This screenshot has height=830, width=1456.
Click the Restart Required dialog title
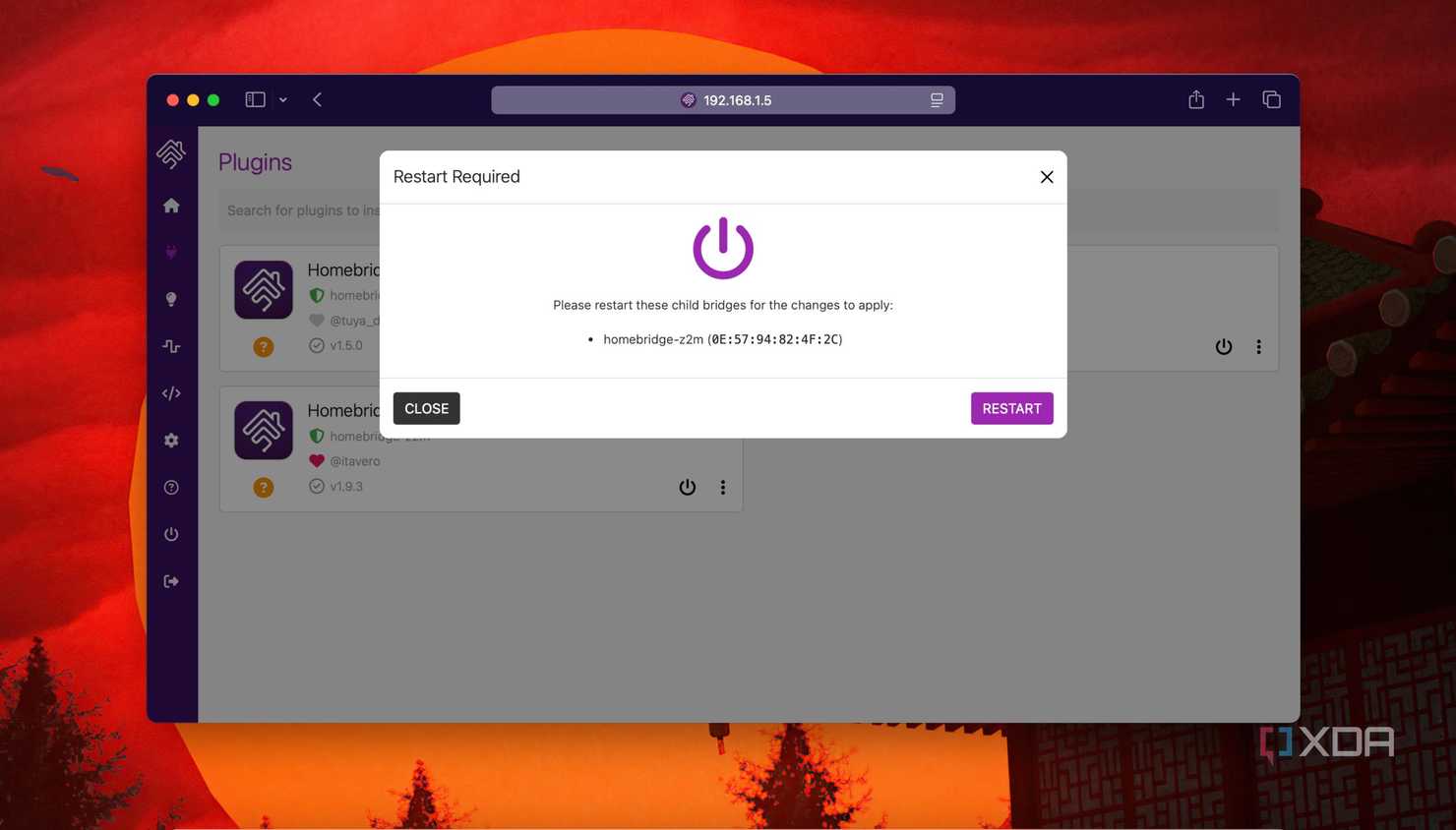pos(456,177)
